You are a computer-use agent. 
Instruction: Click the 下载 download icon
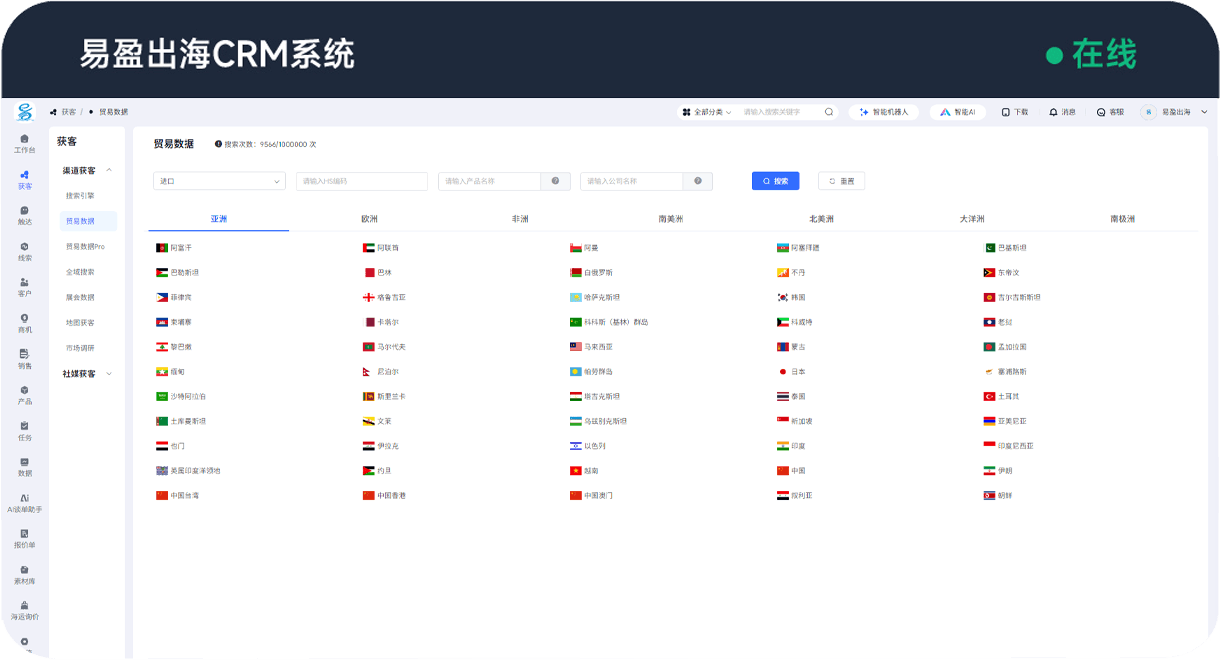point(1014,112)
